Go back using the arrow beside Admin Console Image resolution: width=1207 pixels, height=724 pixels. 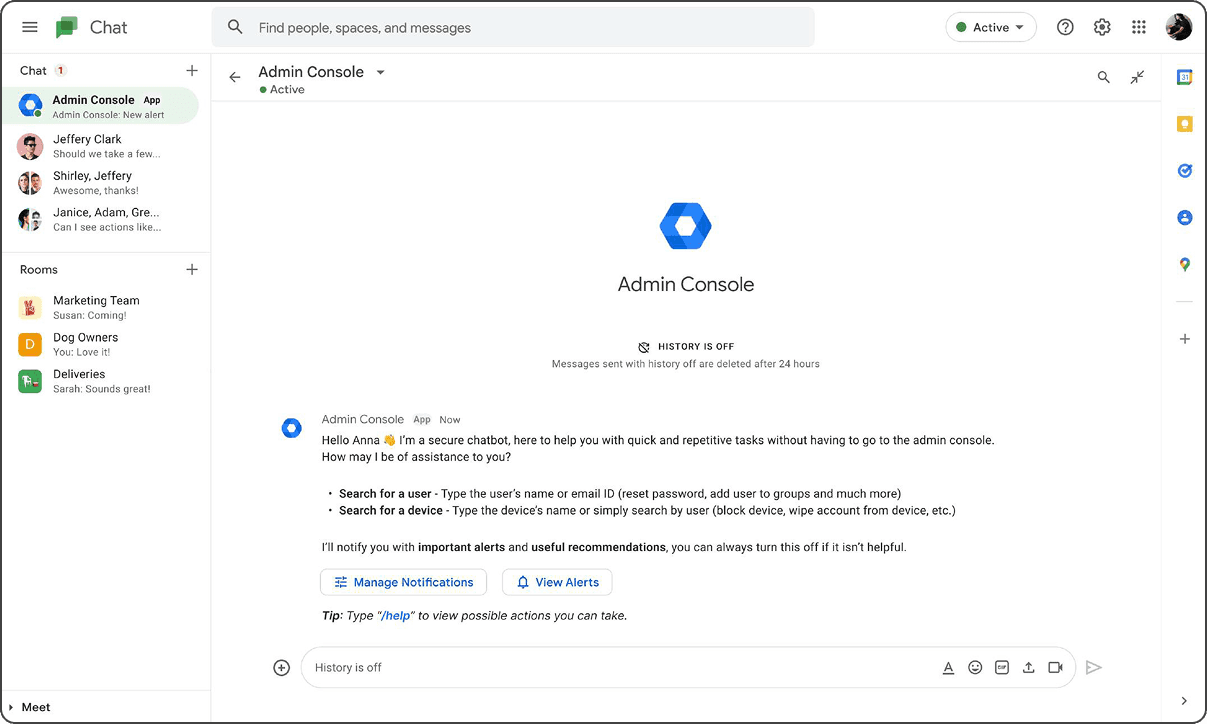pos(235,77)
